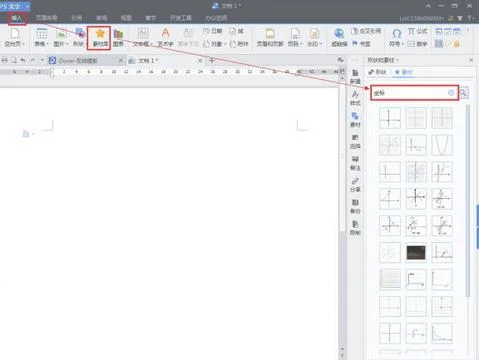Click the WordArt letter A icon
Viewport: 479px width, 360px height.
tap(165, 34)
